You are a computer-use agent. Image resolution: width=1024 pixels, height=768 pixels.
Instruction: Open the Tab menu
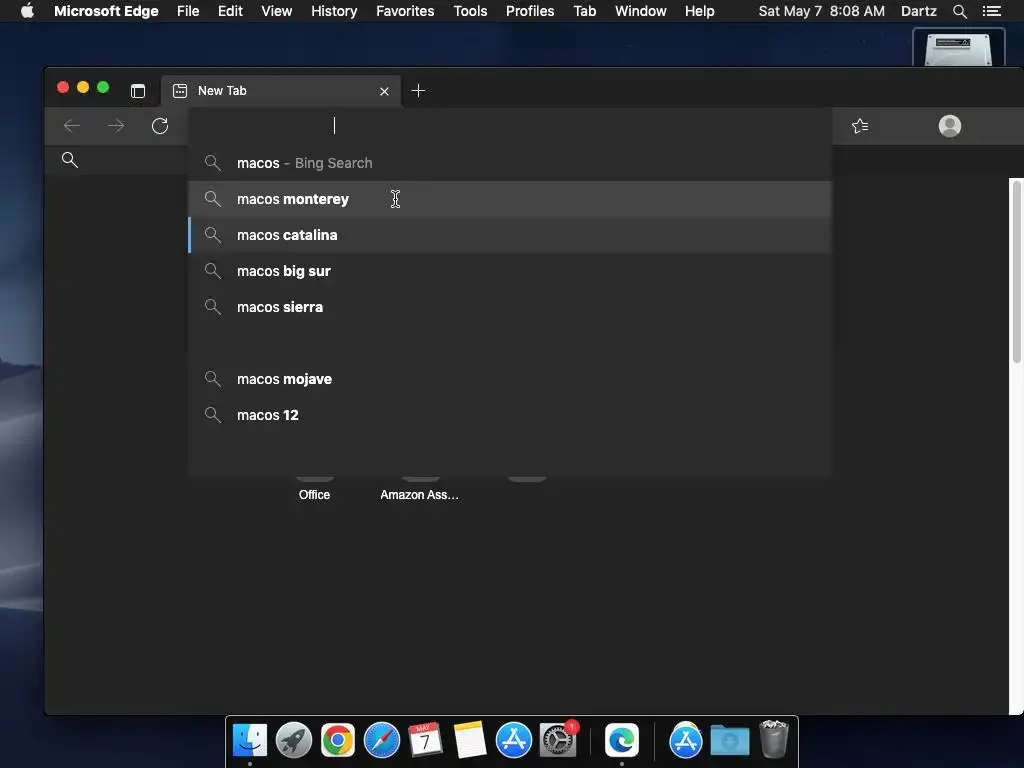584,11
